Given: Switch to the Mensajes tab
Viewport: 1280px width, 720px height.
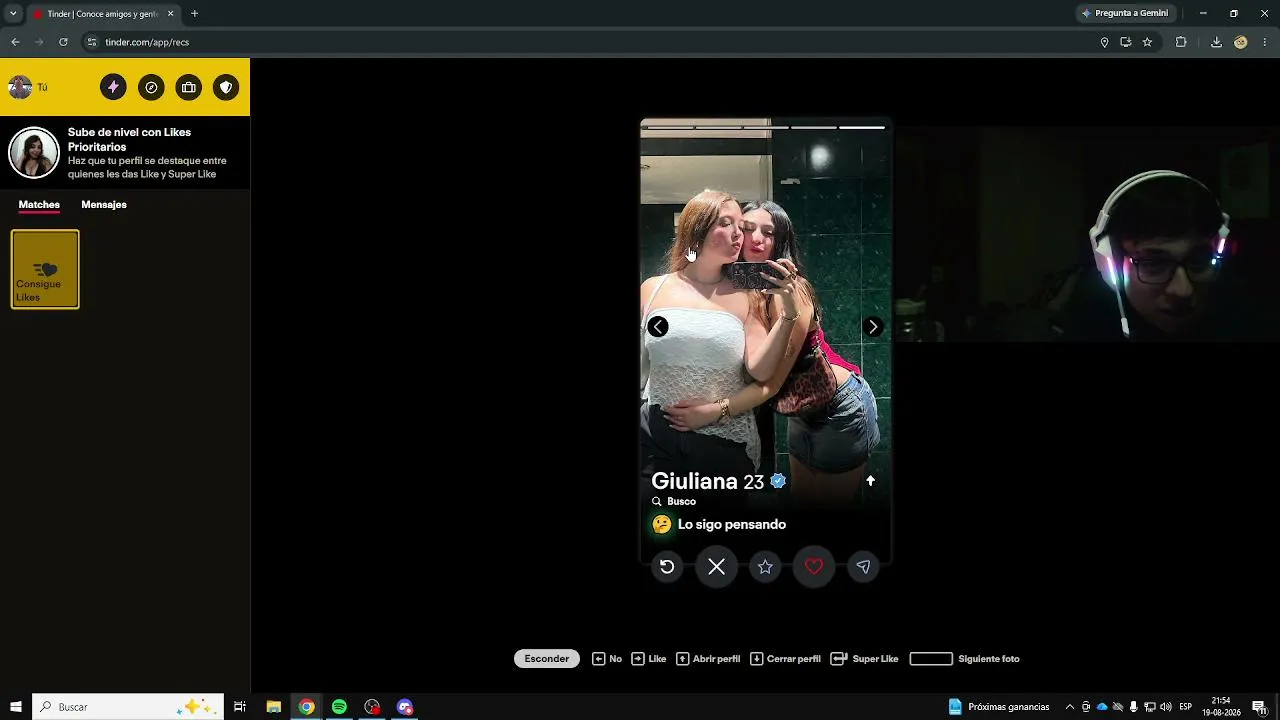Looking at the screenshot, I should click(x=104, y=205).
